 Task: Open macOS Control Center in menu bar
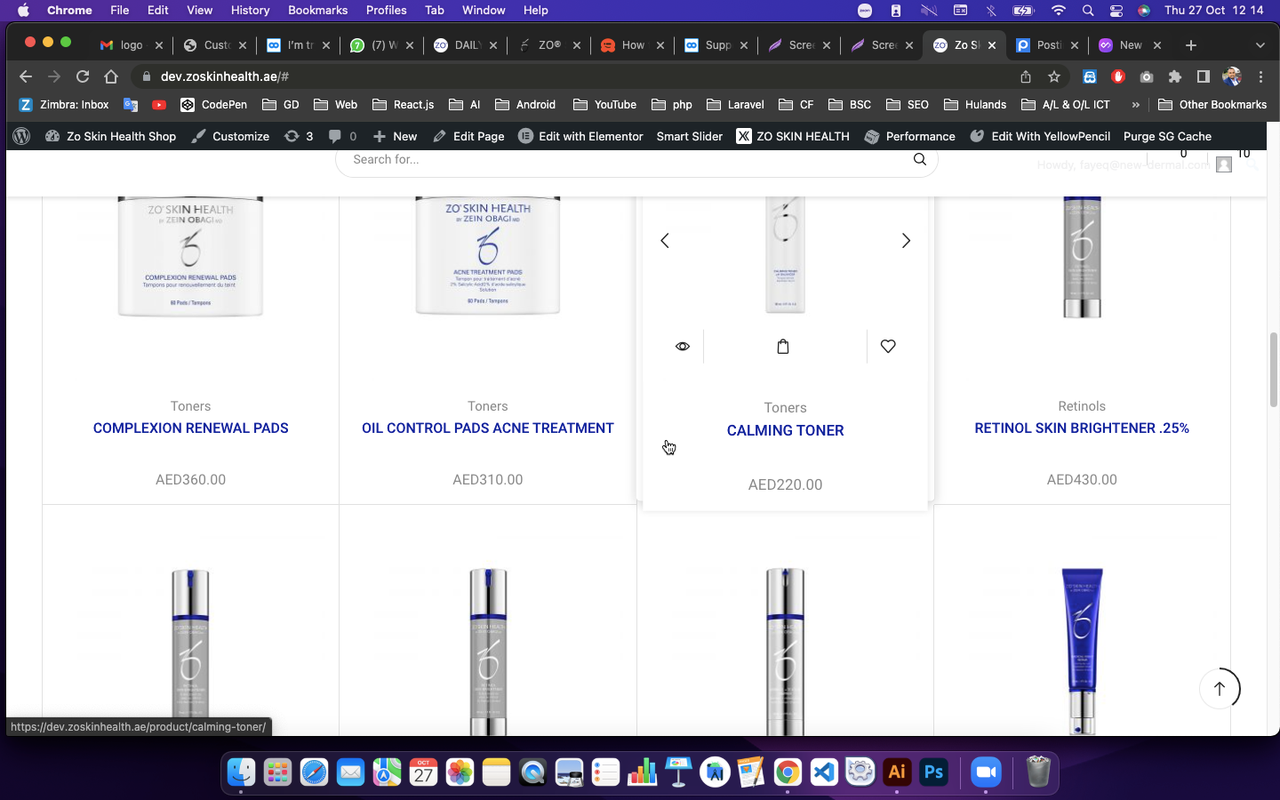pyautogui.click(x=1117, y=10)
